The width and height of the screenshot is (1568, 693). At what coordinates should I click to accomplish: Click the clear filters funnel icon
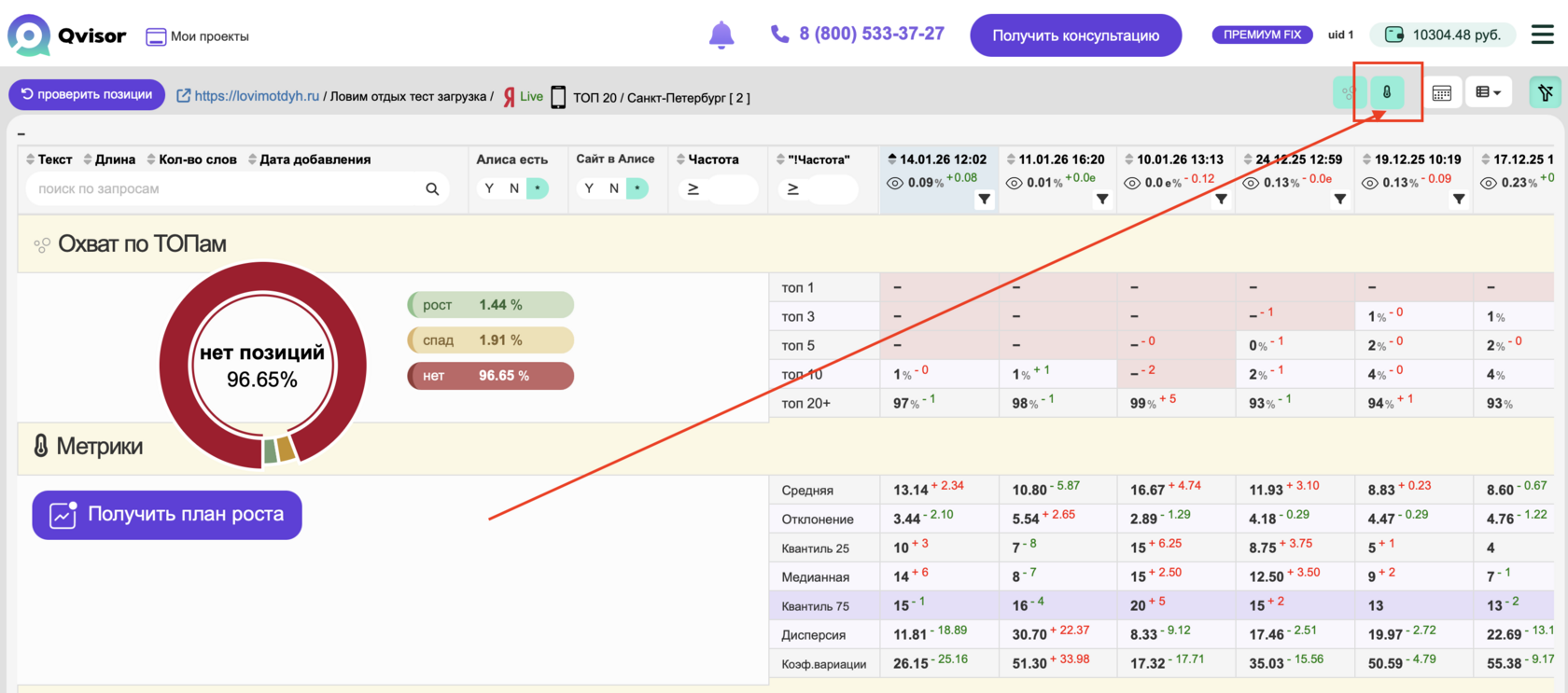(1546, 92)
